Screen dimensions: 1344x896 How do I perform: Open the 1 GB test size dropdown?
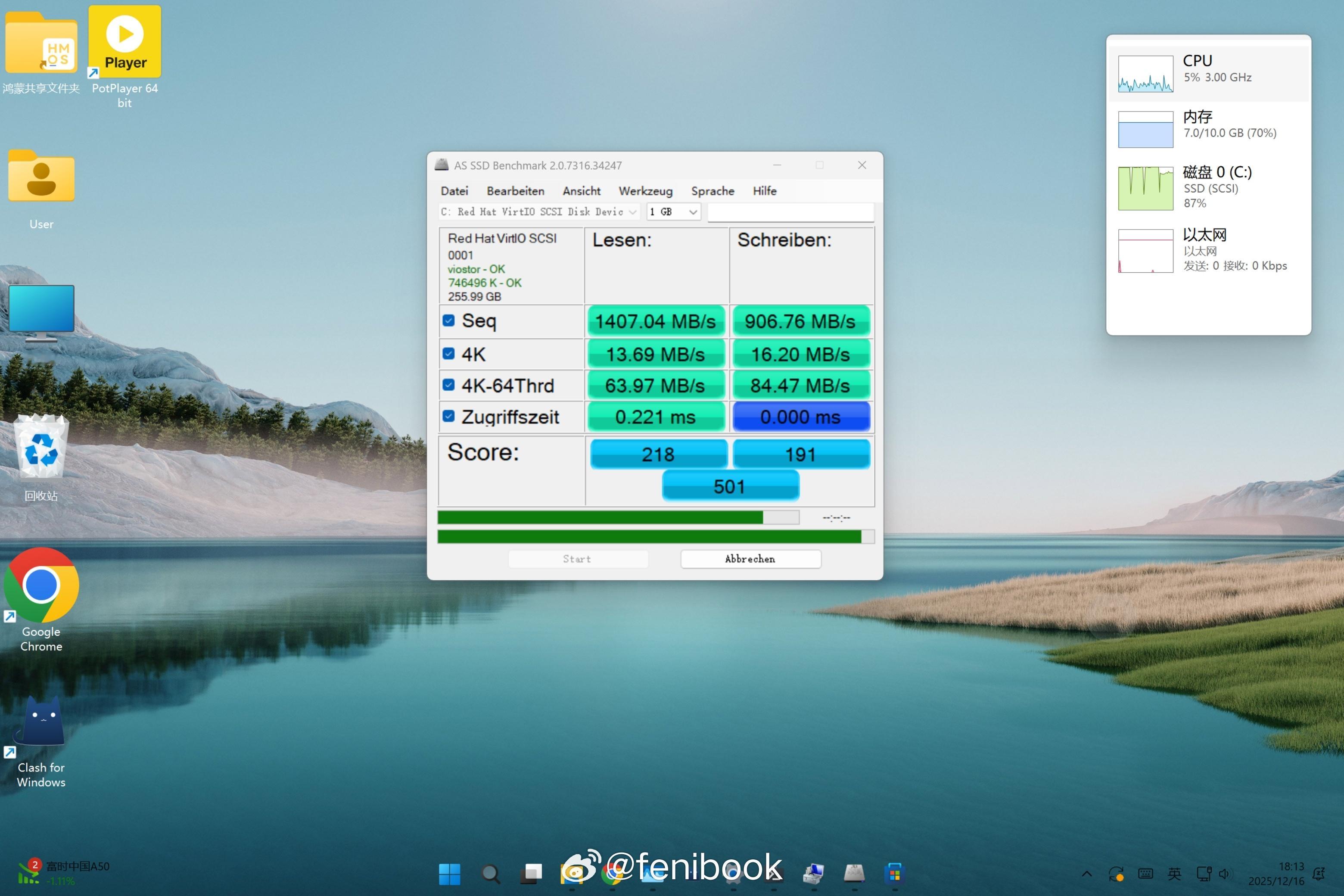(692, 212)
